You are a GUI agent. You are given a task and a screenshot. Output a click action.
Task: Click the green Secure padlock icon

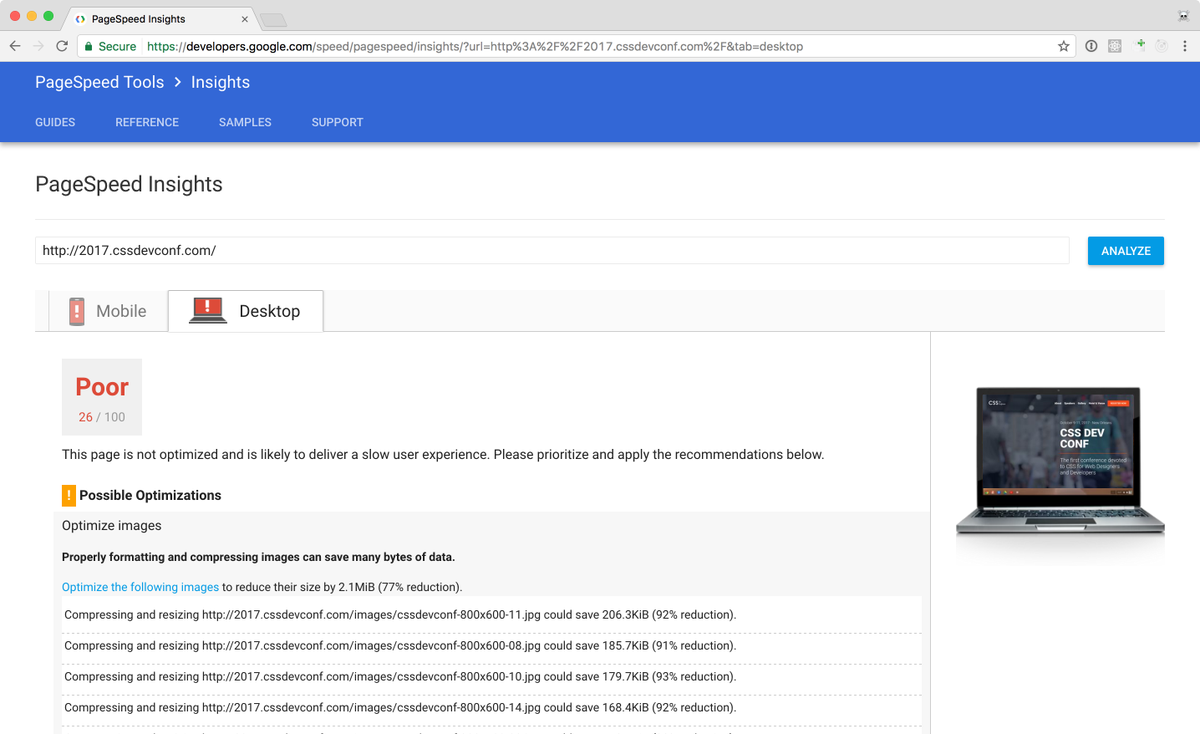pos(88,46)
